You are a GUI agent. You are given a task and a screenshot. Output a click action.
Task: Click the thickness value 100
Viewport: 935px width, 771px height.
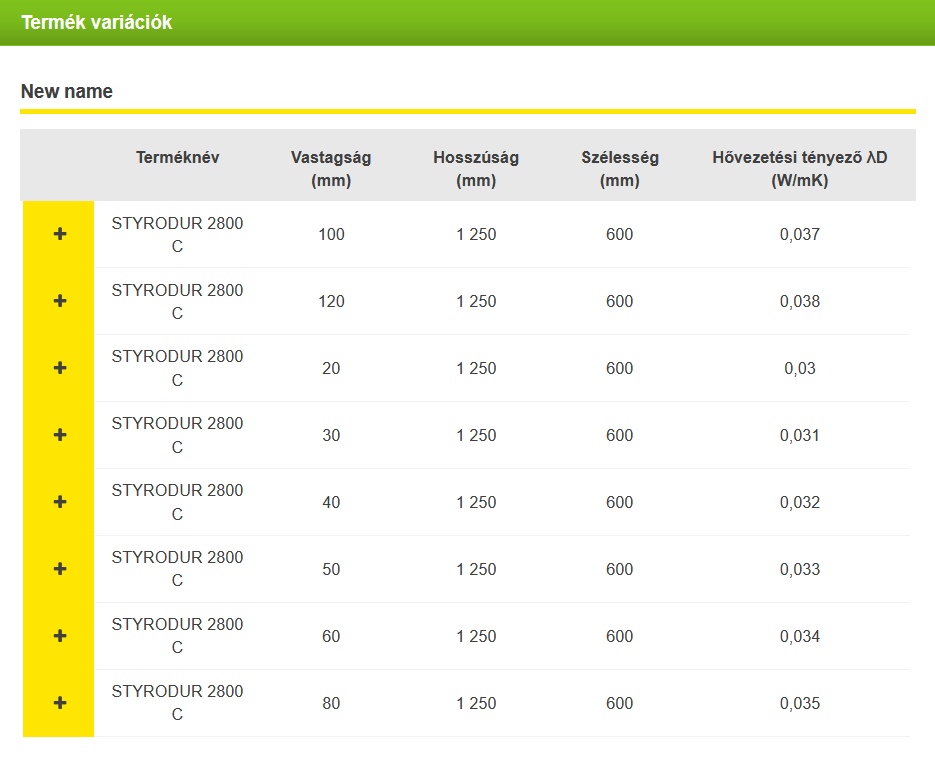point(331,234)
